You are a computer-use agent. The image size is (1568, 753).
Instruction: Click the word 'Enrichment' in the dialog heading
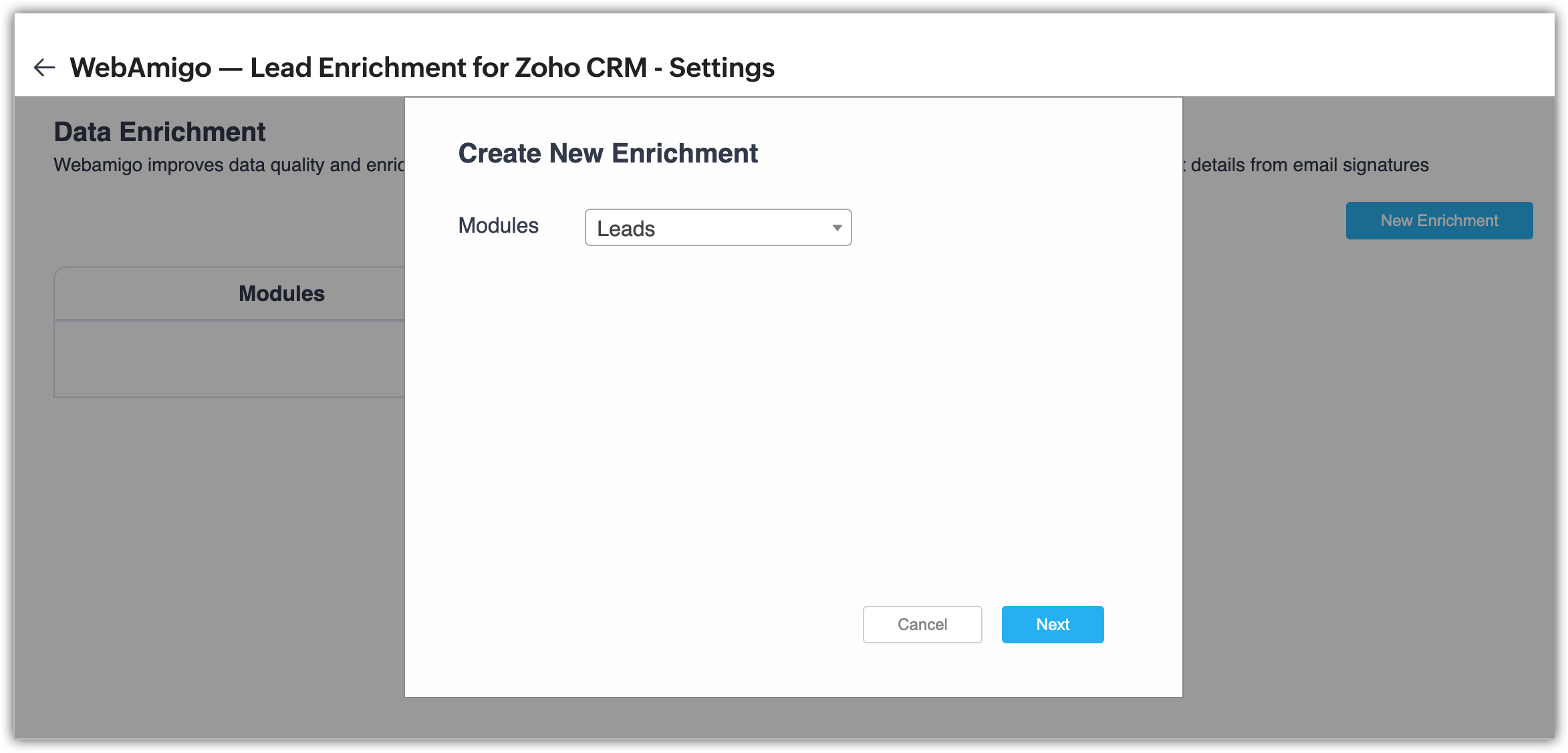pos(684,153)
